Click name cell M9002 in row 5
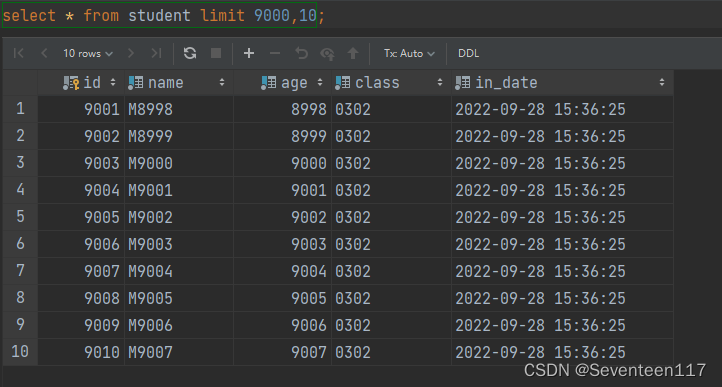Image resolution: width=722 pixels, height=387 pixels. click(x=179, y=217)
